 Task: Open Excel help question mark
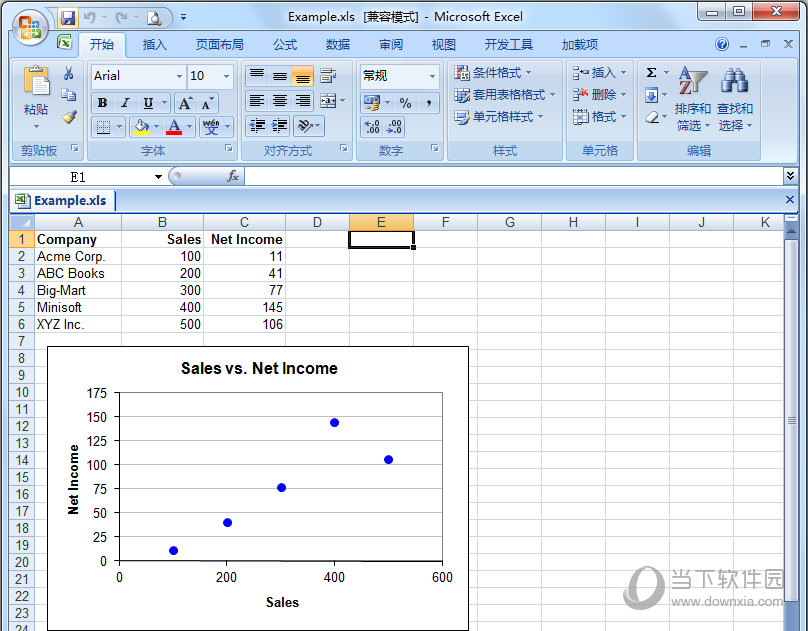tap(722, 44)
